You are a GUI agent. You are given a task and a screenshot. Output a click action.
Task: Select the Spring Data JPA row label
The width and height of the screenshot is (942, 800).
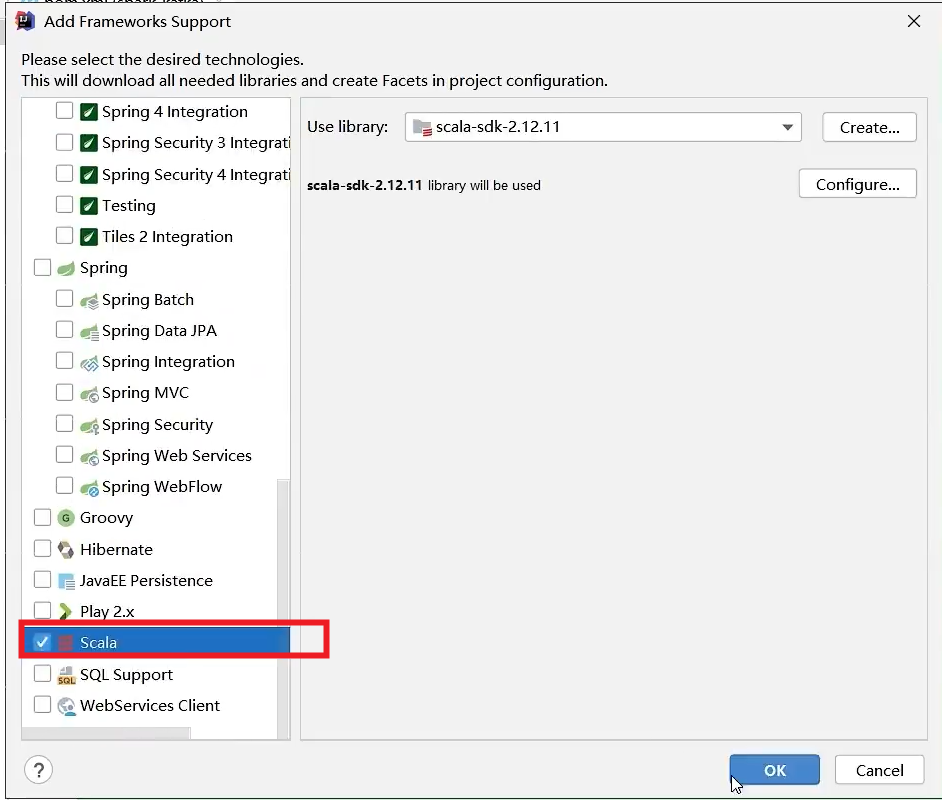[159, 331]
